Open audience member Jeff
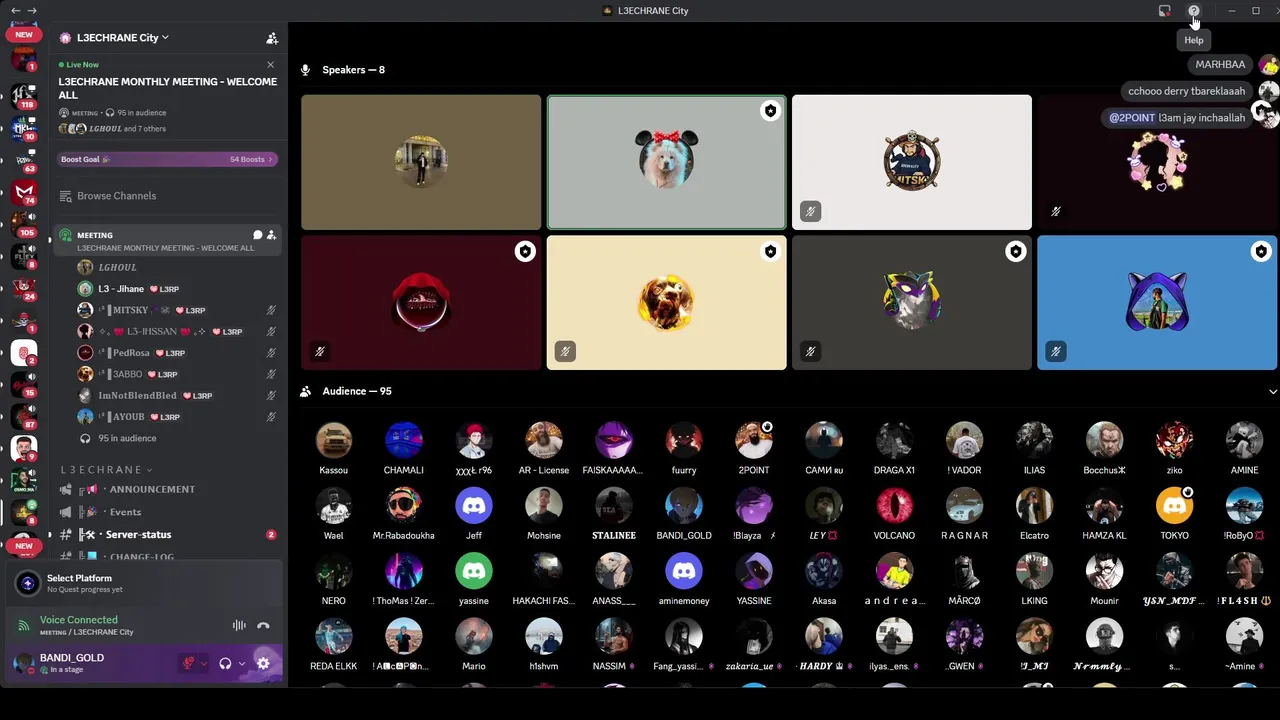Image resolution: width=1280 pixels, height=720 pixels. click(474, 514)
